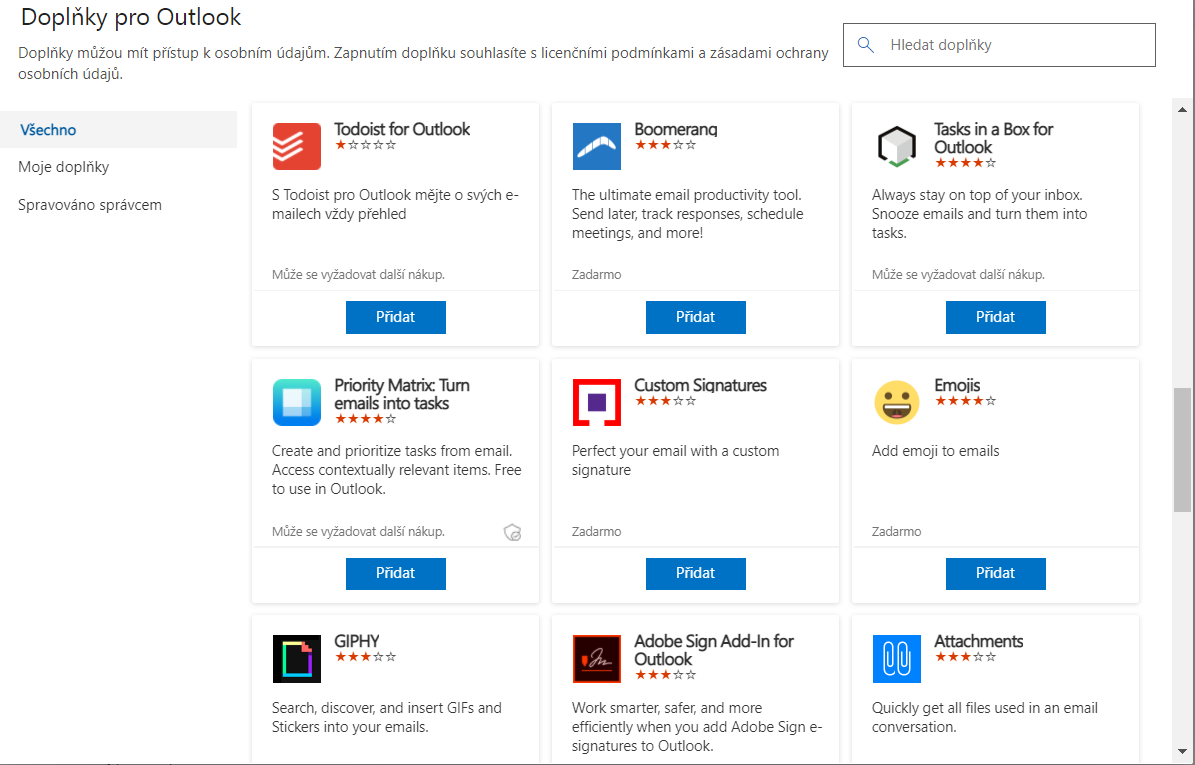Viewport: 1195px width, 765px height.
Task: Add Boomerang with its Přidat button
Action: 695,317
